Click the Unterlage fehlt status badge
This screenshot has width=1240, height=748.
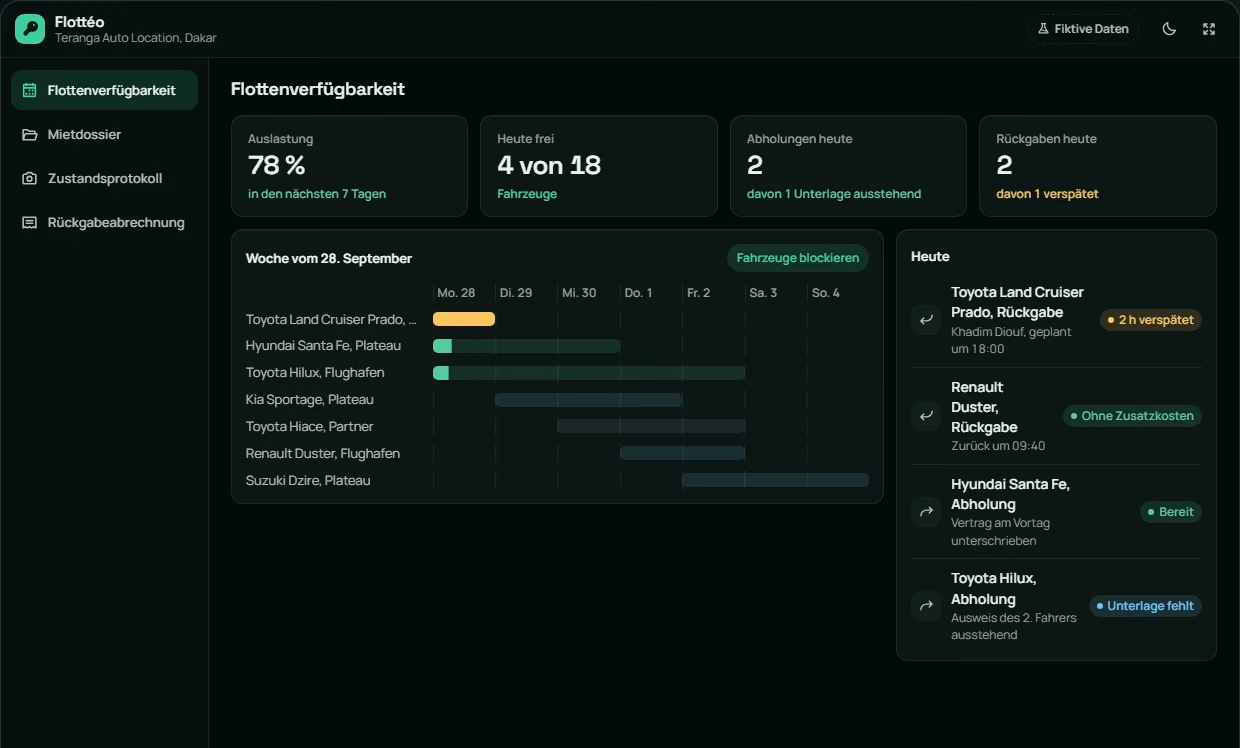point(1145,606)
